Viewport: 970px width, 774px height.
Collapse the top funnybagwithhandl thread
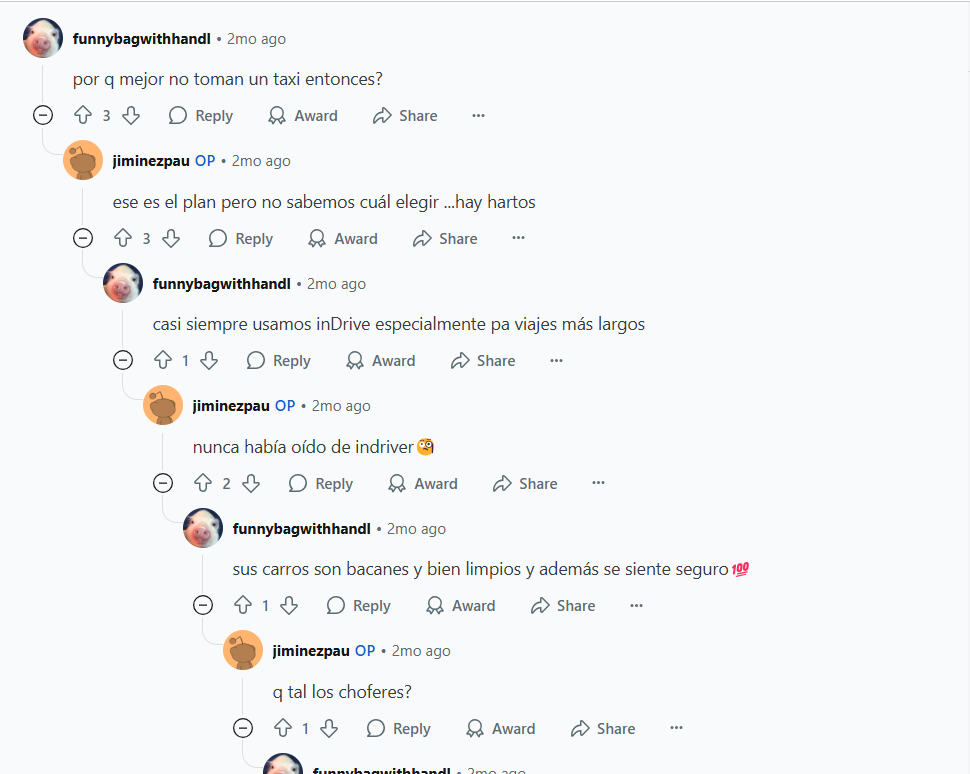point(43,115)
